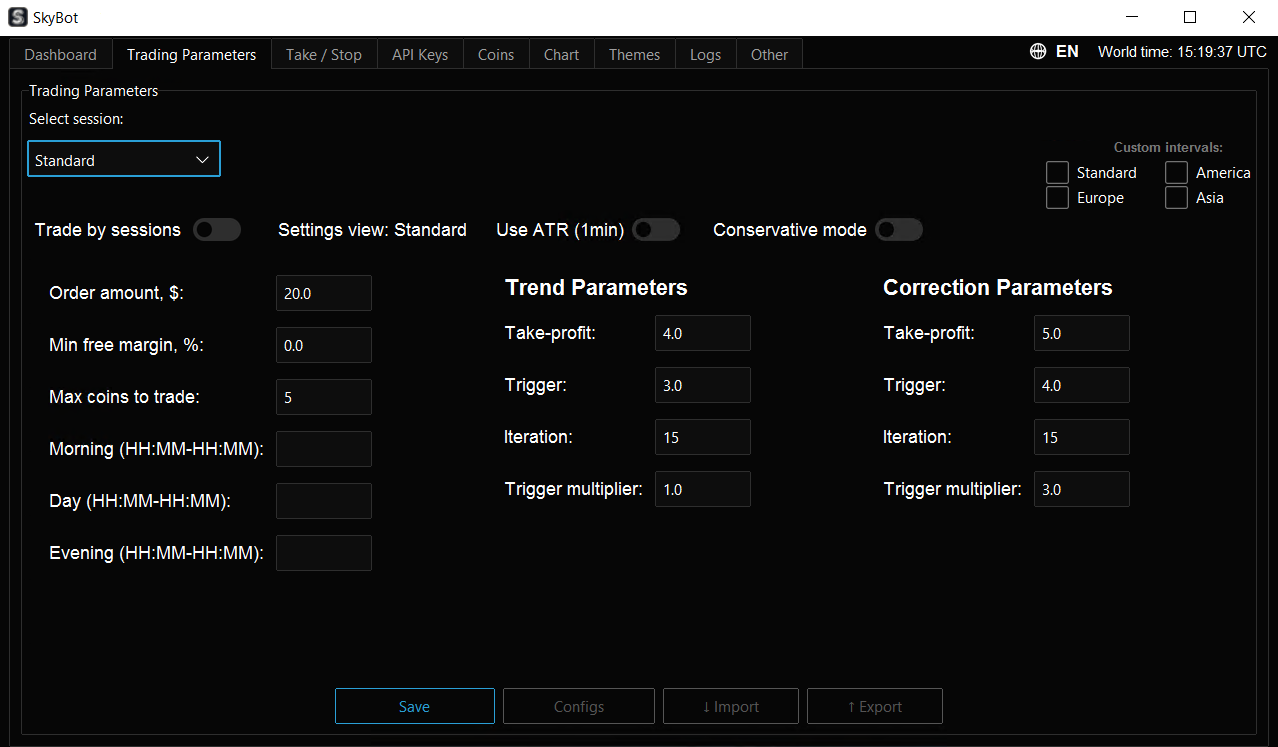Screen dimensions: 1278x747
Task: Select the Trading Parameters tab
Action: pyautogui.click(x=192, y=54)
